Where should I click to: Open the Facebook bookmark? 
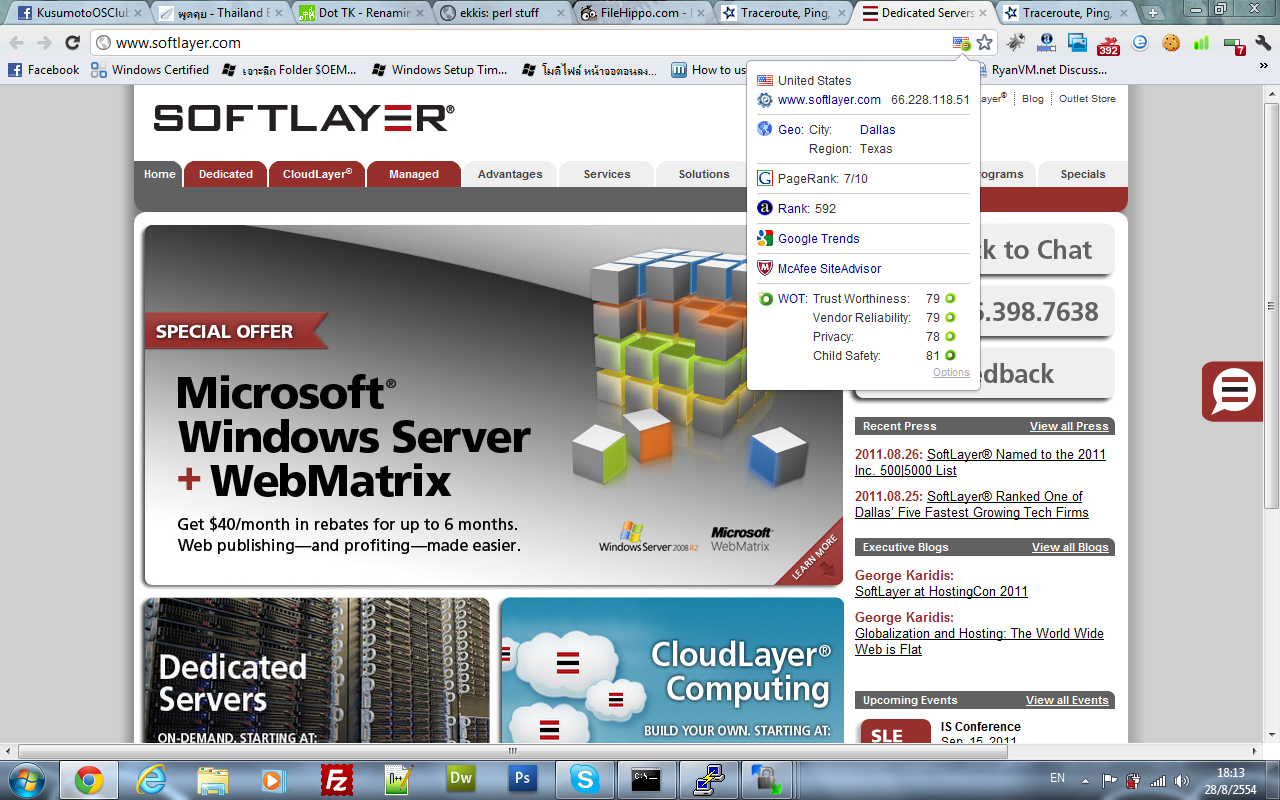(x=43, y=70)
